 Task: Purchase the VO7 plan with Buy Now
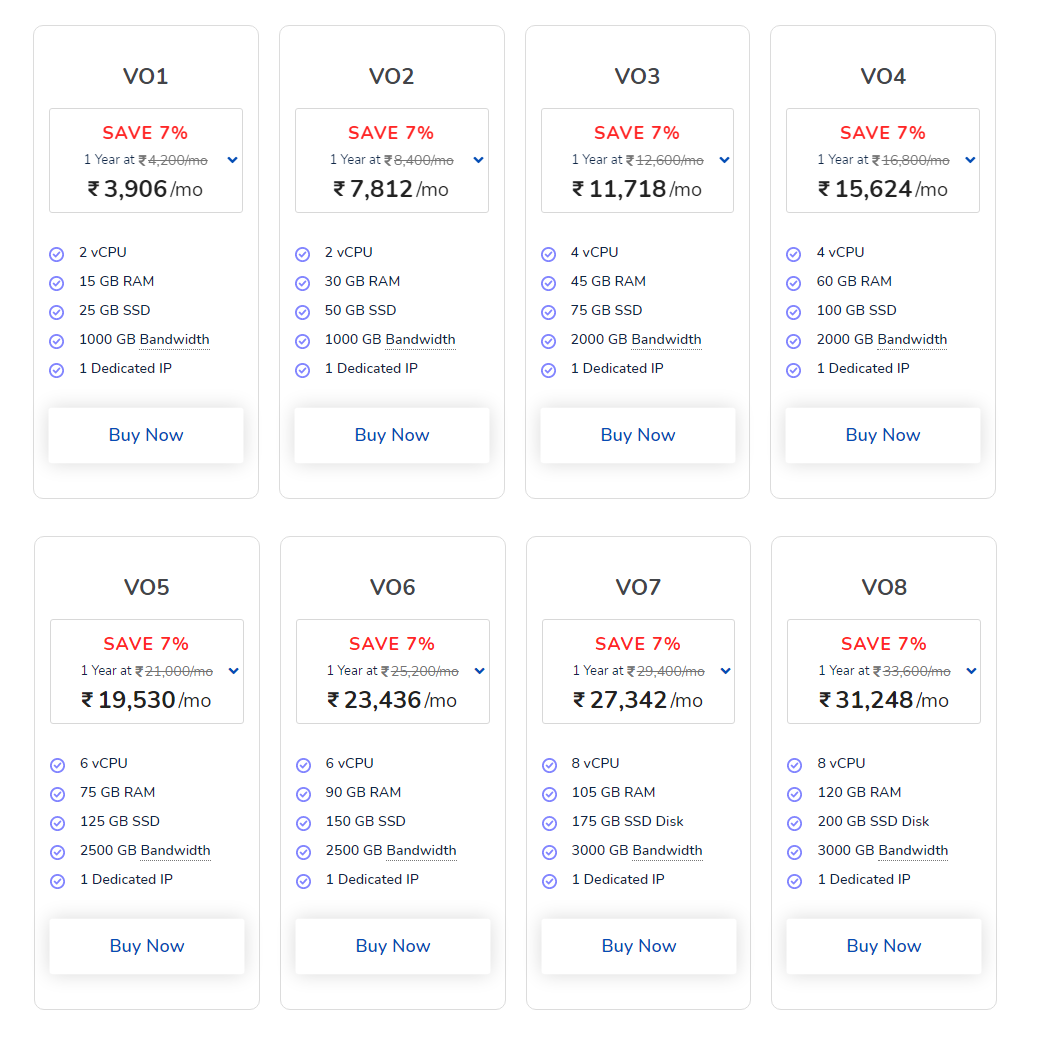pos(639,946)
